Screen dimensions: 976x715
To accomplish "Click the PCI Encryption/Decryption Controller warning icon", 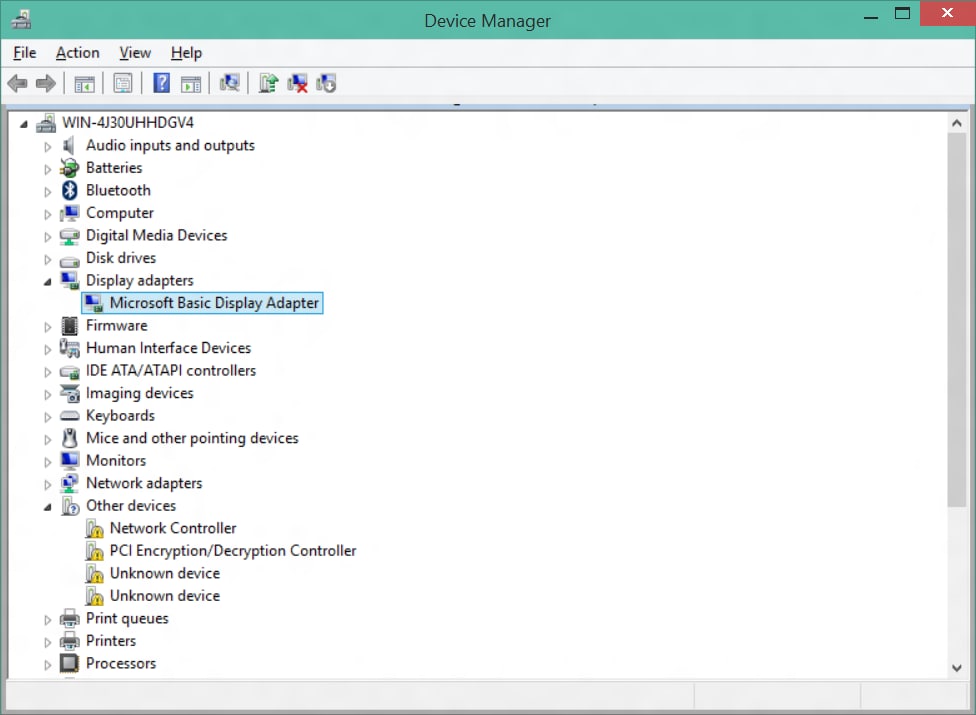I will pos(94,551).
